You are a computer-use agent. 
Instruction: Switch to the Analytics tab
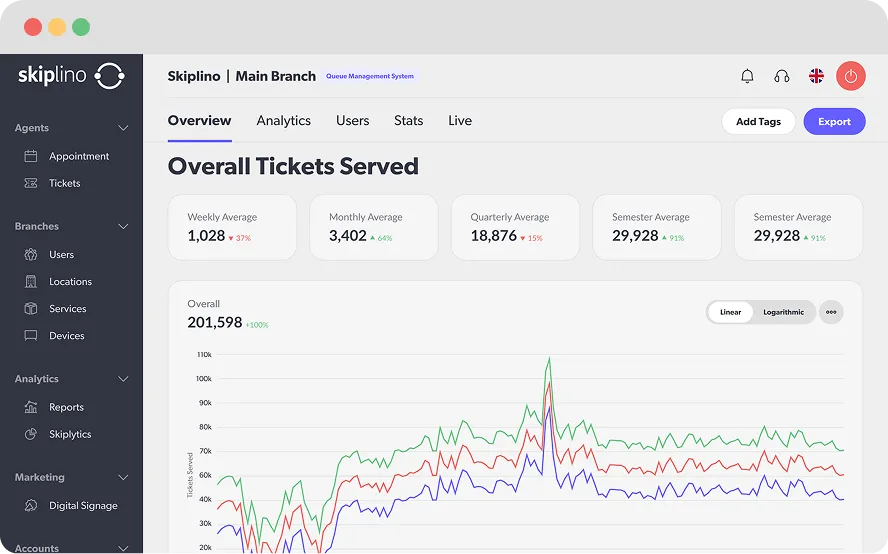[x=284, y=121]
